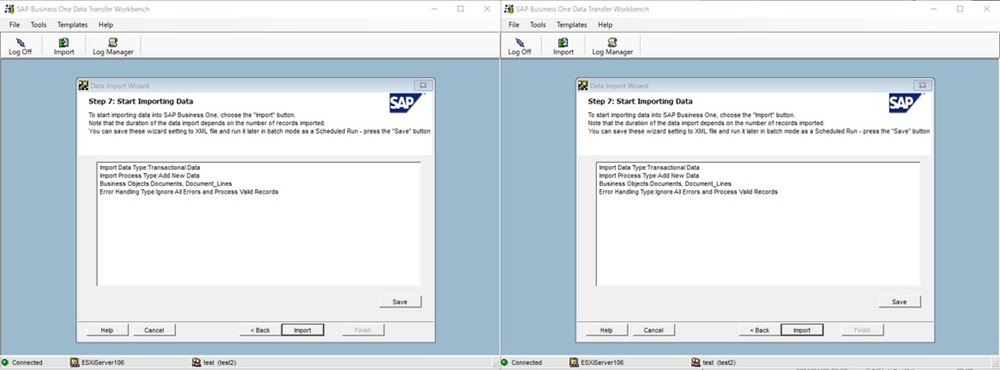The image size is (1000, 370).
Task: Click "ESXiServer106" text in right status bar
Action: click(602, 362)
